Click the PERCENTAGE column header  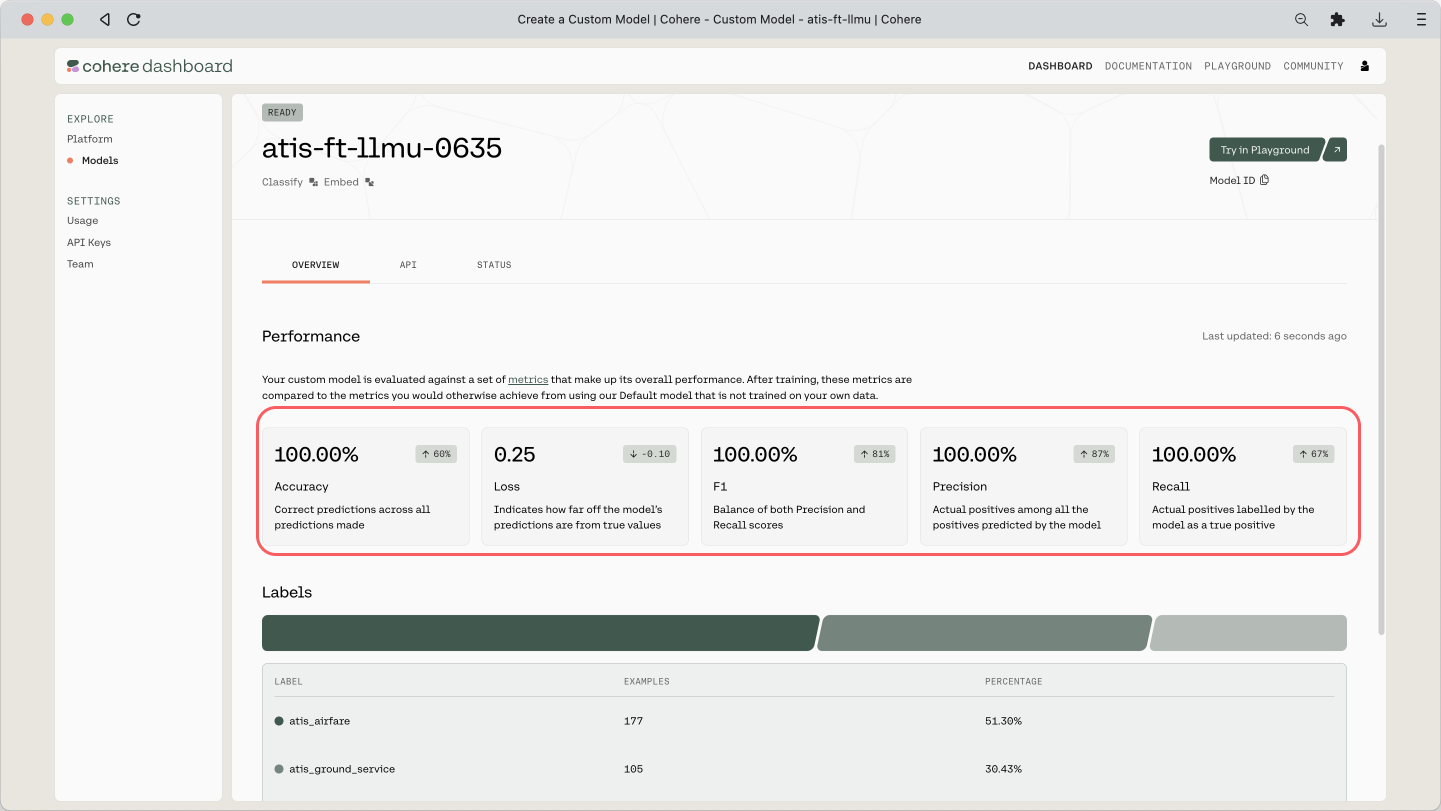point(1013,681)
